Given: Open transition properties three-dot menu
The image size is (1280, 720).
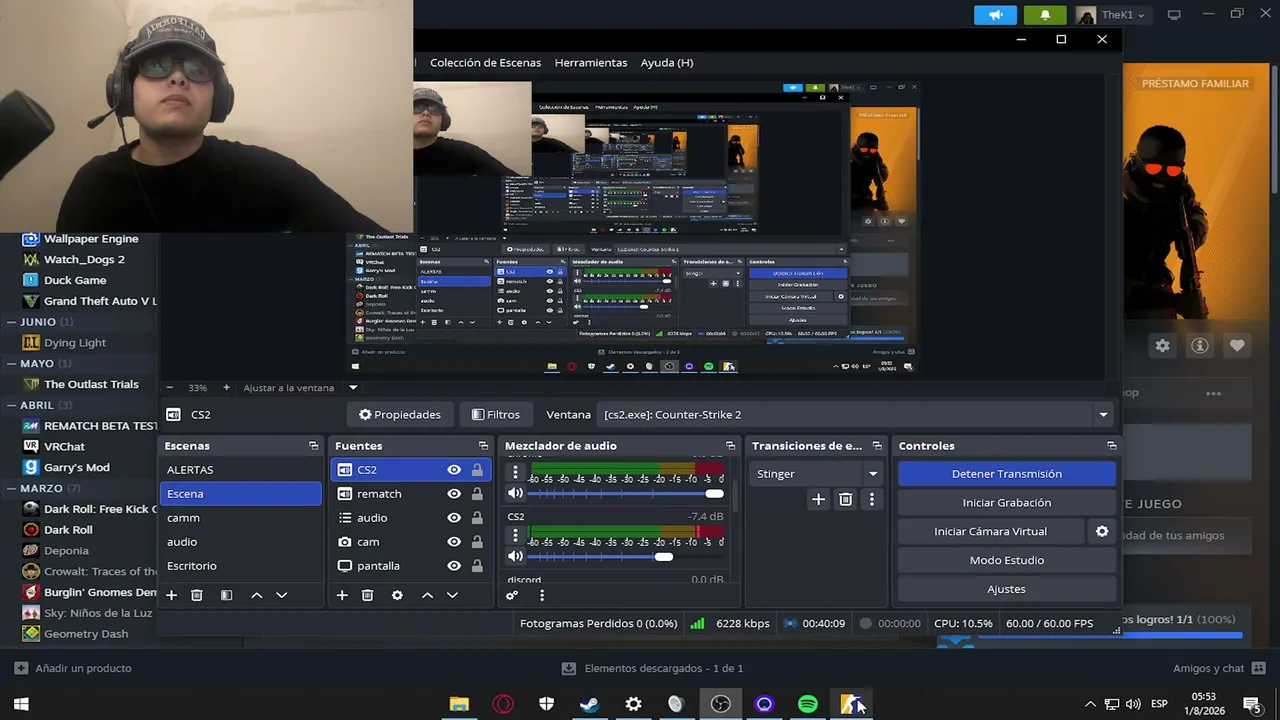Looking at the screenshot, I should [x=872, y=499].
